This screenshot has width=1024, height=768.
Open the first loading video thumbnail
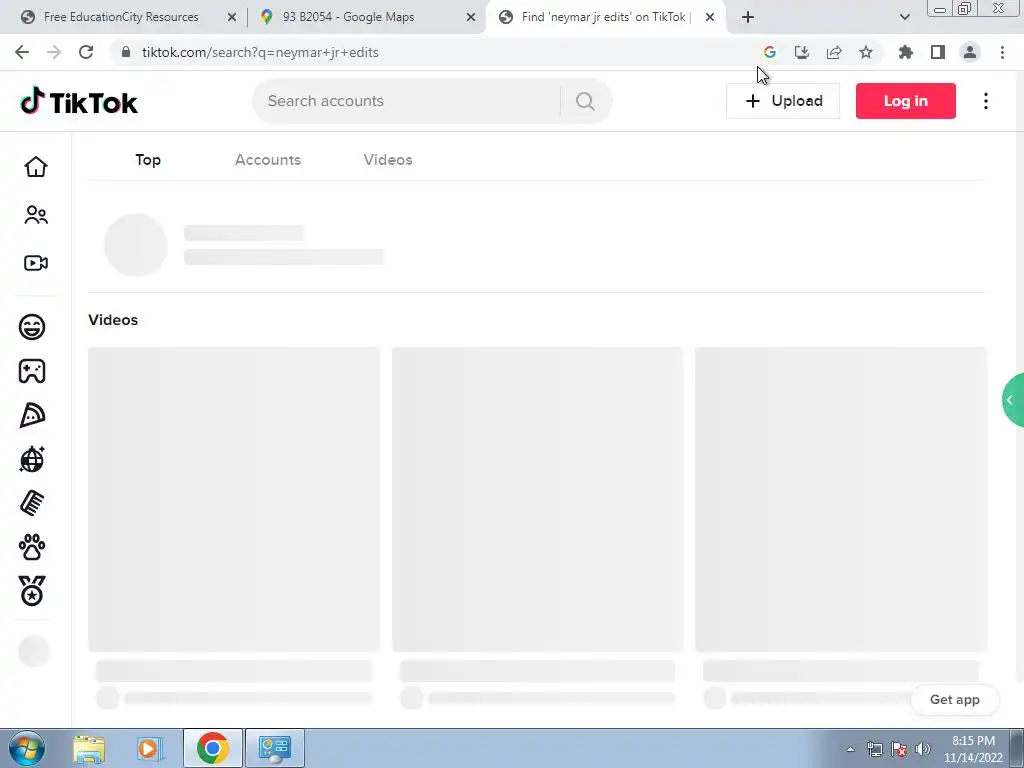click(234, 500)
